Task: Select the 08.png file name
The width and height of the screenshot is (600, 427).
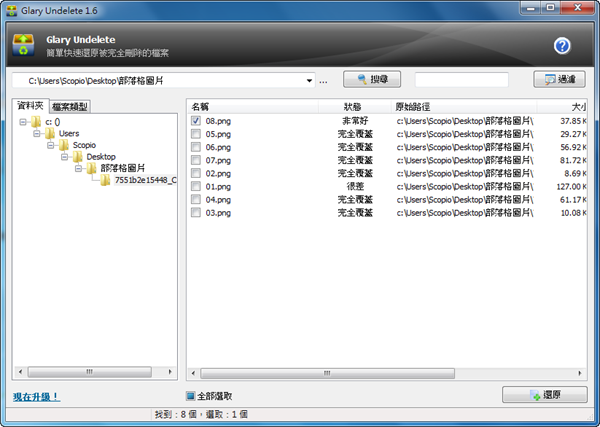Action: coord(218,121)
